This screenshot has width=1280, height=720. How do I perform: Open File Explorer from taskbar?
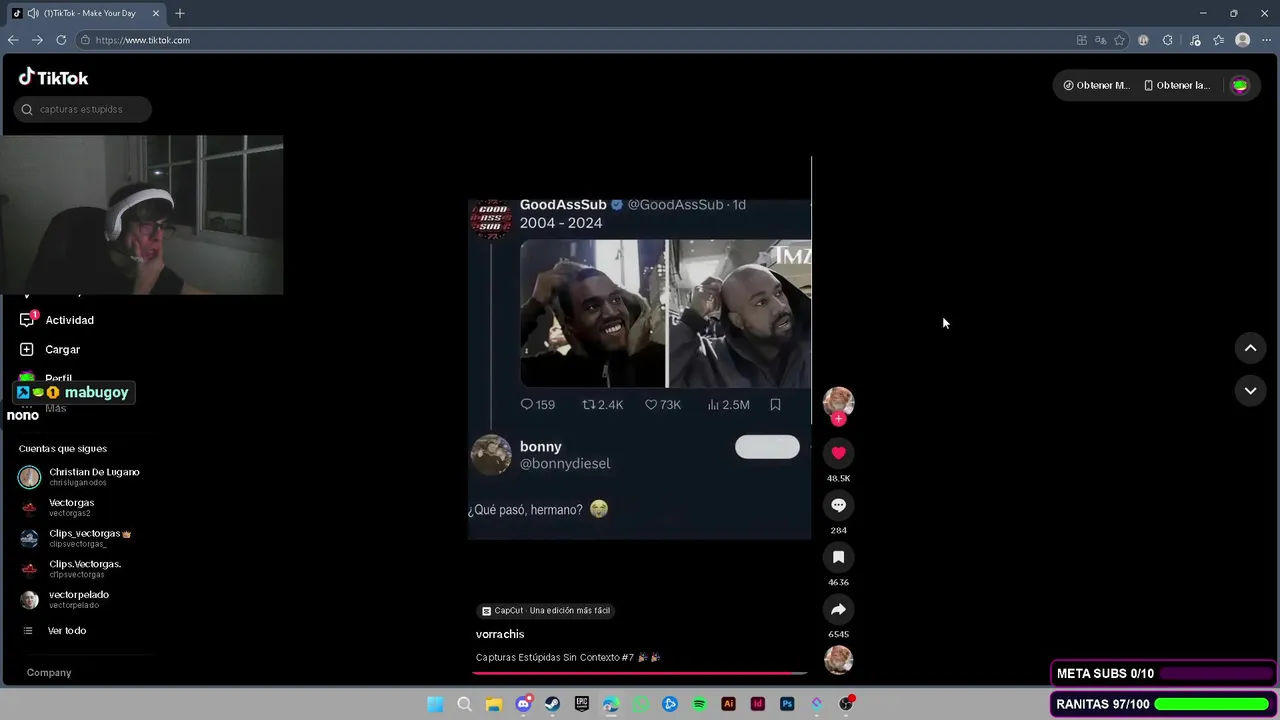493,704
